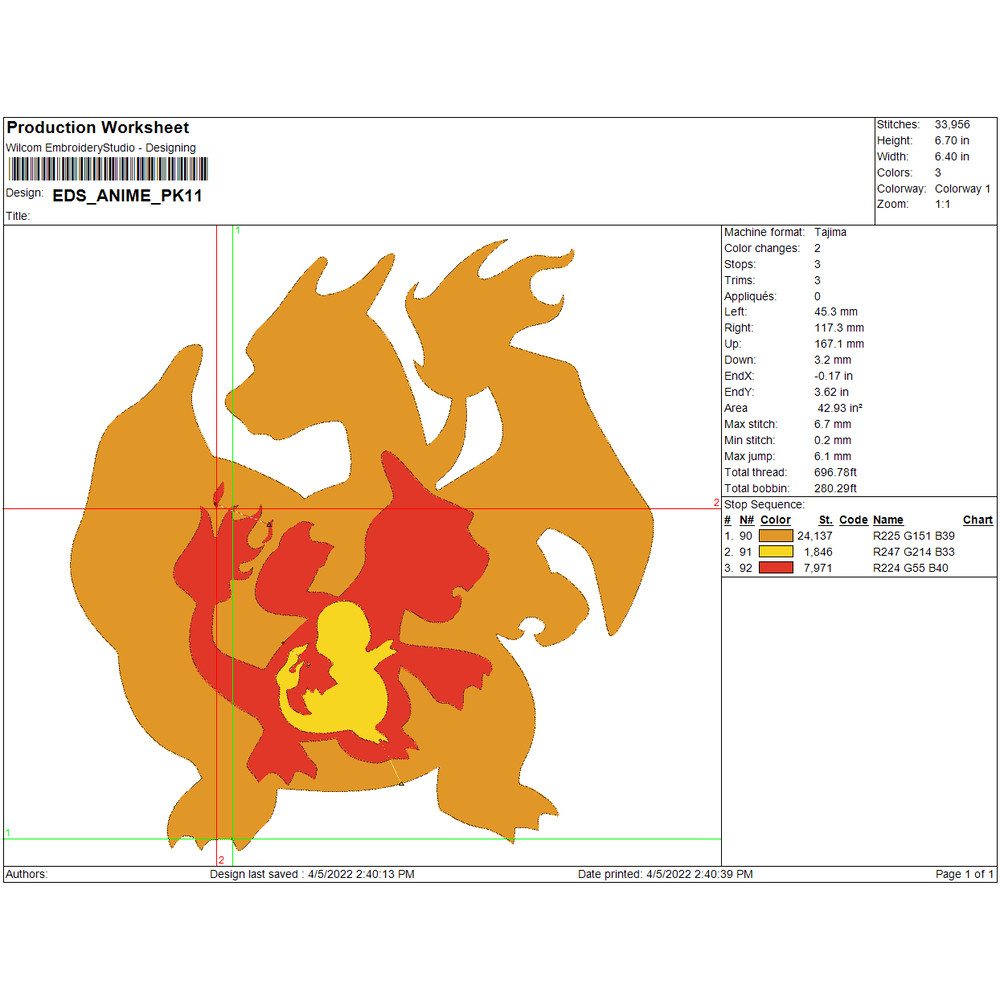This screenshot has height=1000, width=1000.
Task: Click the Production Worksheet heading
Action: [x=98, y=128]
